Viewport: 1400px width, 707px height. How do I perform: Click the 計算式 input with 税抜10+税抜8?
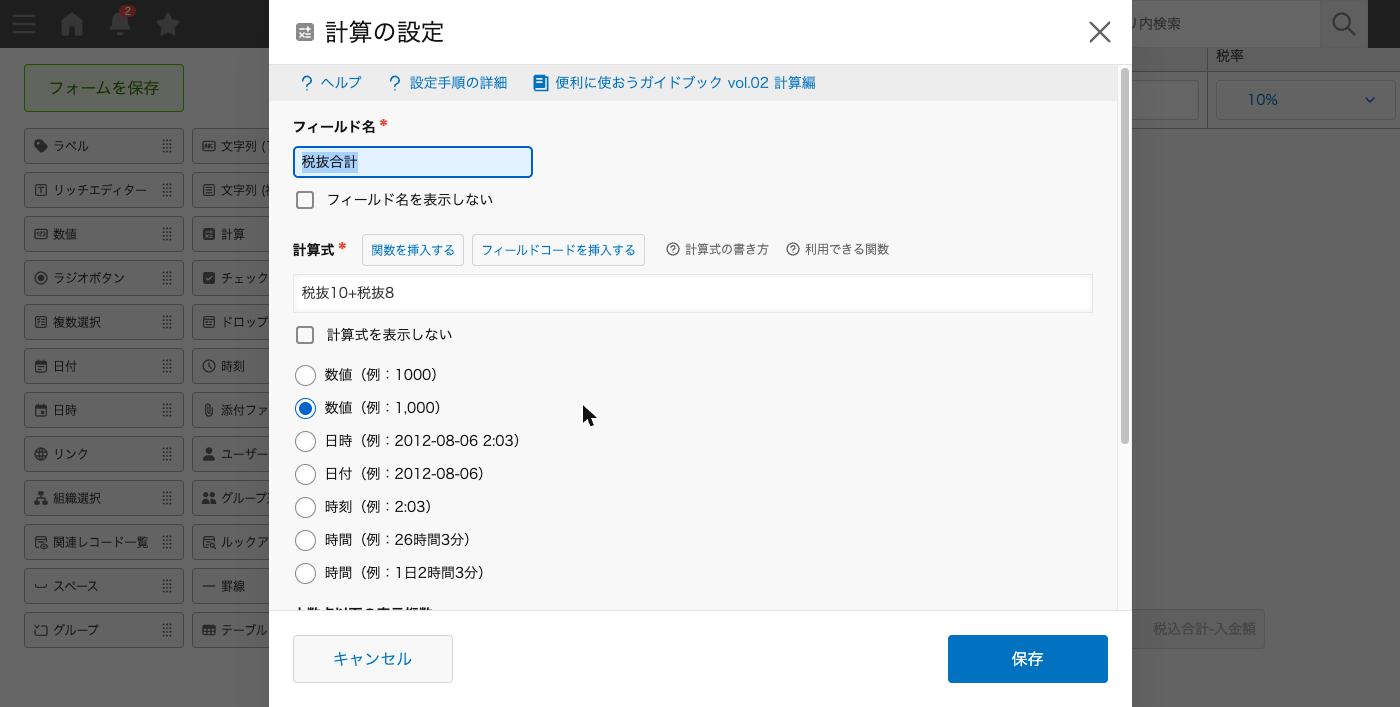(693, 293)
